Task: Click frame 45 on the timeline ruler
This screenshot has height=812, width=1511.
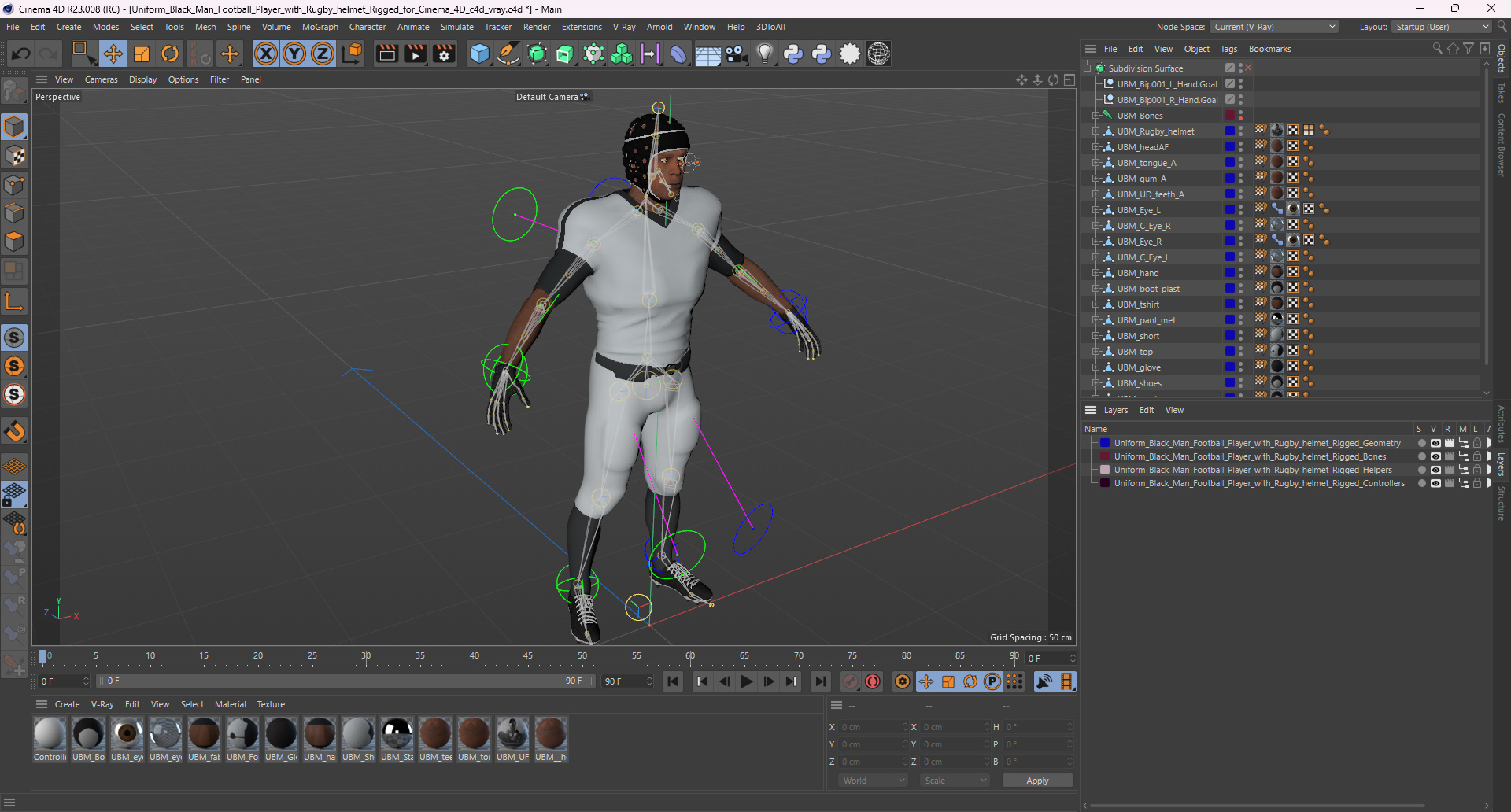Action: coord(528,656)
